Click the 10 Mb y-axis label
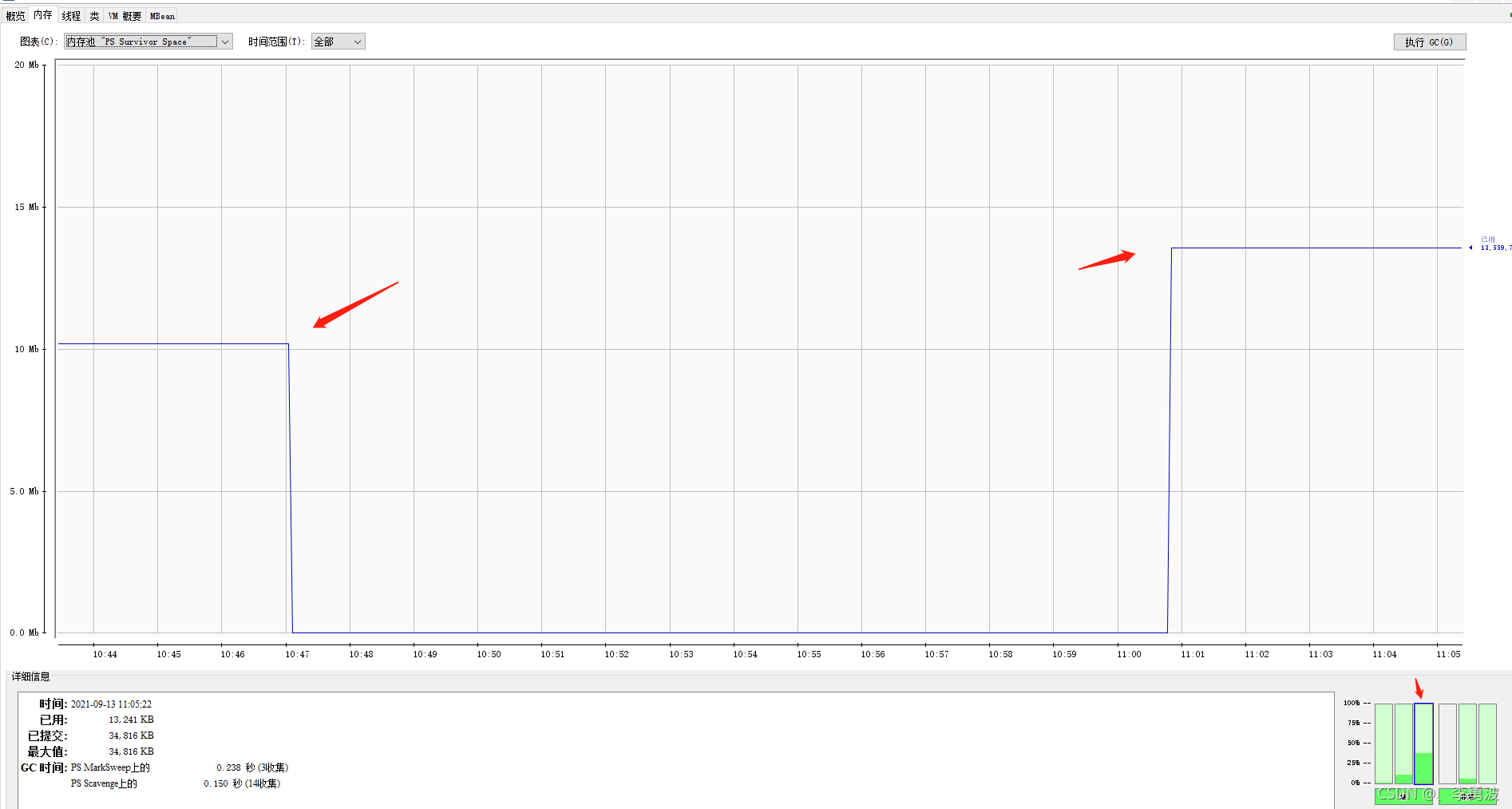The height and width of the screenshot is (809, 1512). [x=26, y=349]
